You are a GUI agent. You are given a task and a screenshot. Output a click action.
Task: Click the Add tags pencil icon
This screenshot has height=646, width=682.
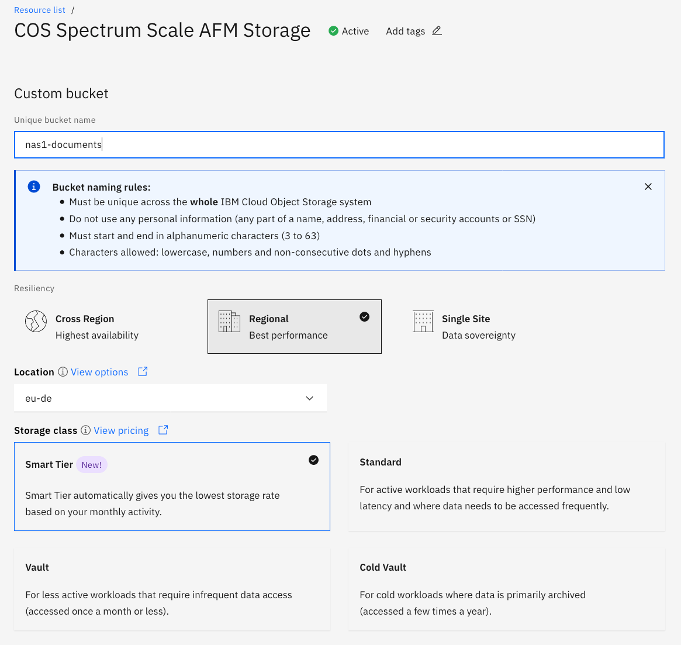[x=437, y=31]
